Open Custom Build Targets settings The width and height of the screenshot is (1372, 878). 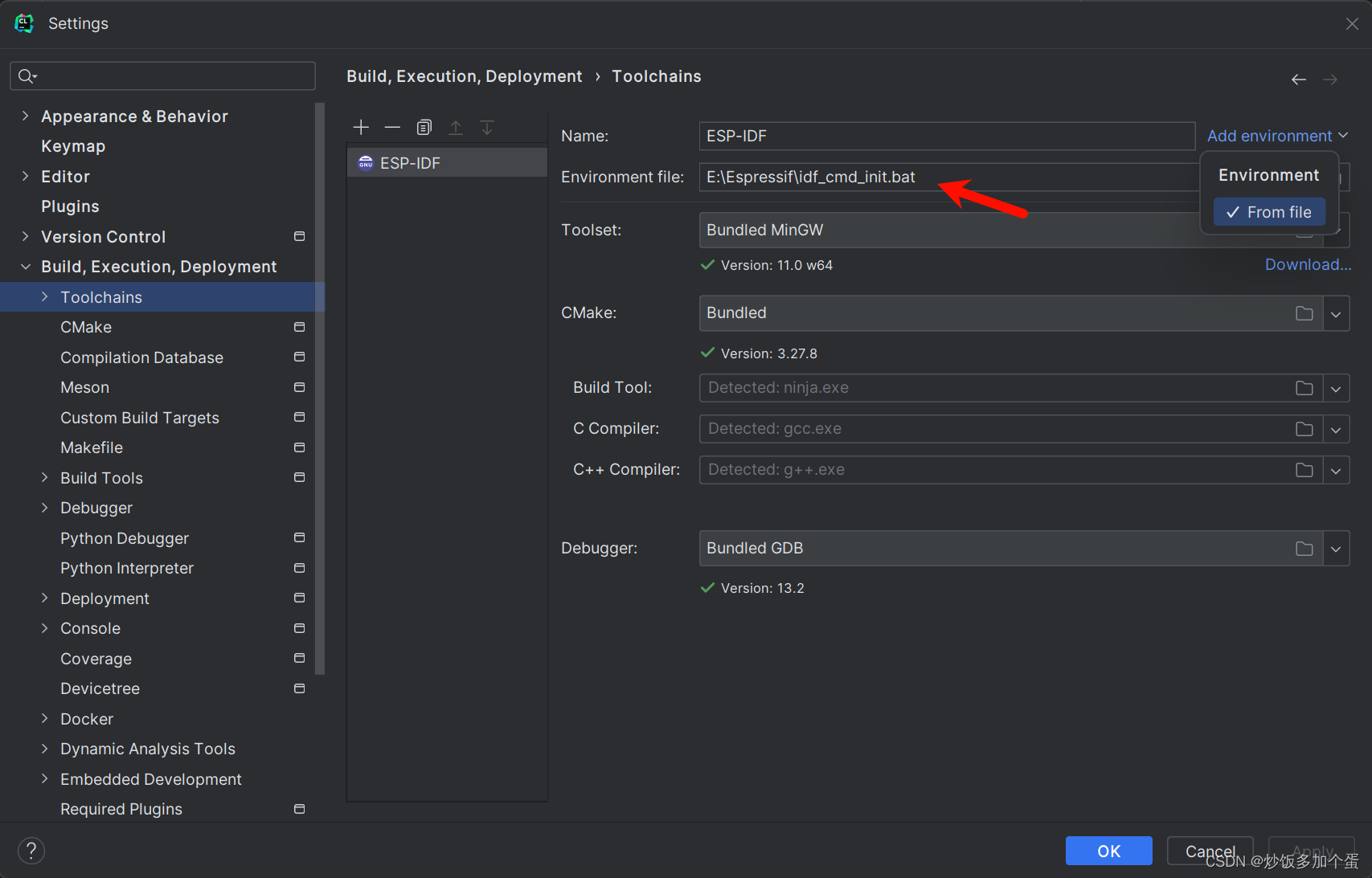tap(140, 418)
